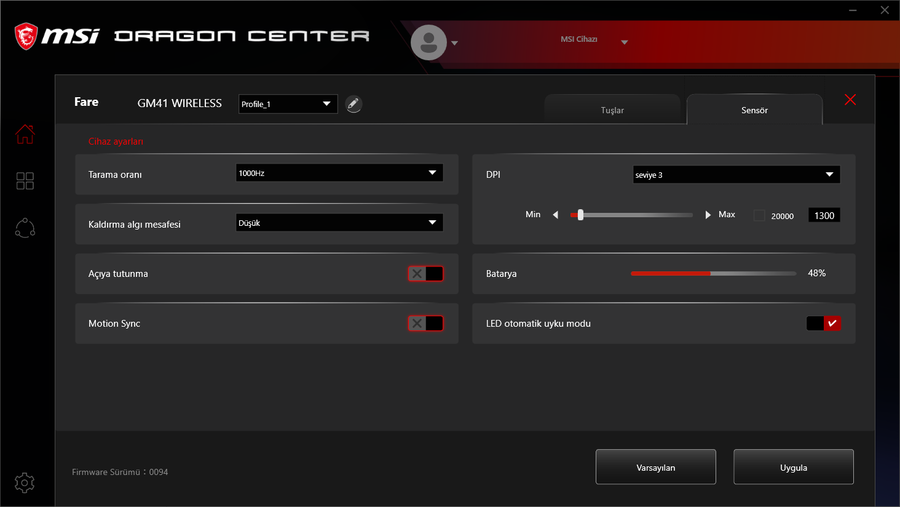Open the features grid icon in sidebar
Screen dimensions: 900x507
[25, 181]
